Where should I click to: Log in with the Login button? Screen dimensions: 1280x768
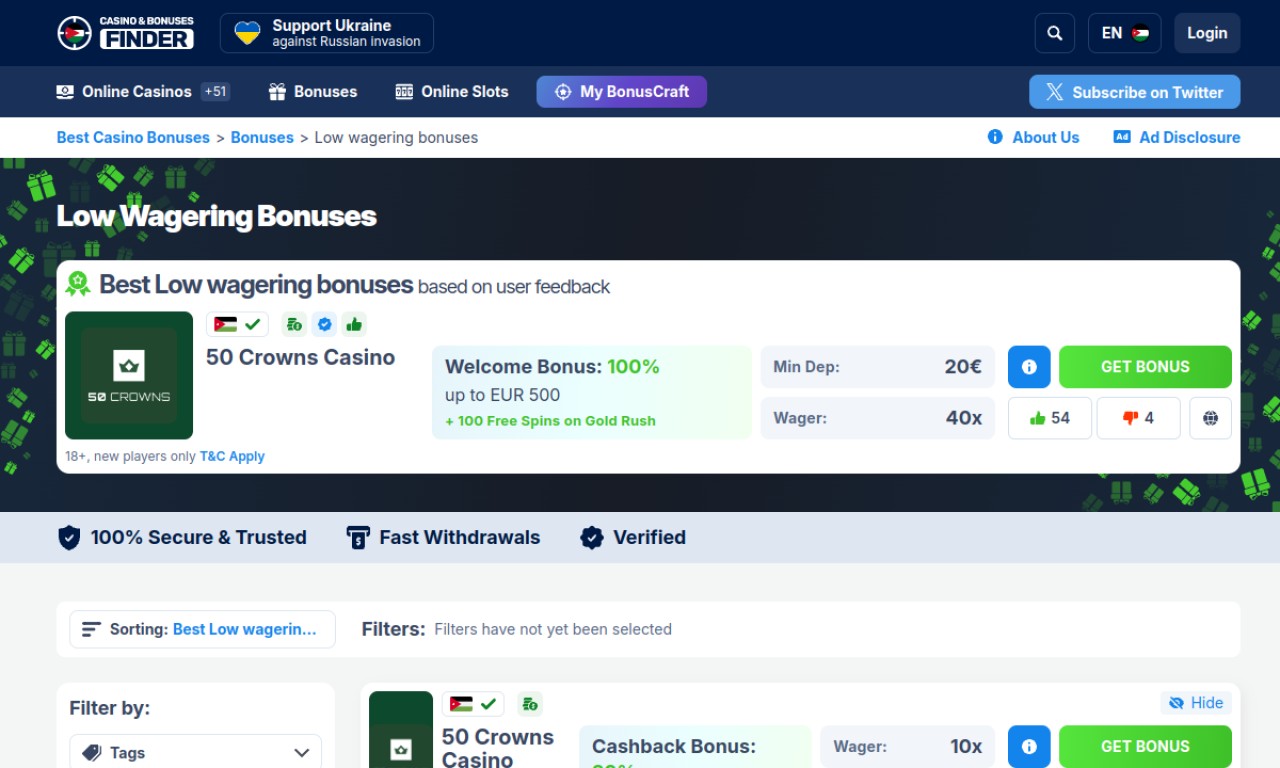pos(1207,33)
